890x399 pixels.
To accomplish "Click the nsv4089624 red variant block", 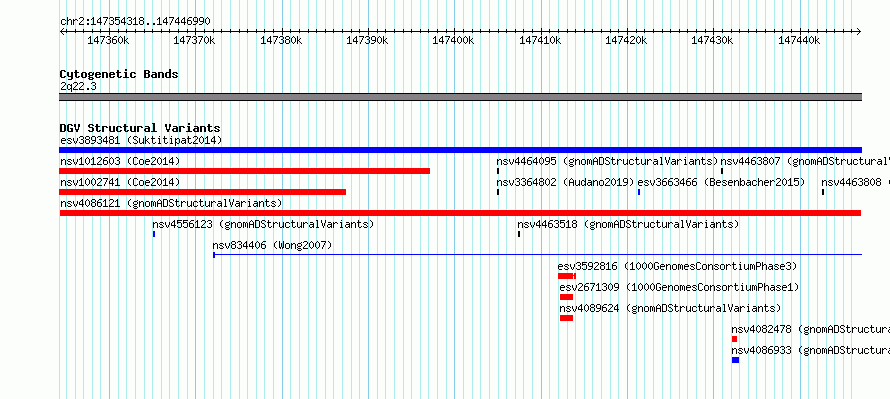I will point(566,318).
